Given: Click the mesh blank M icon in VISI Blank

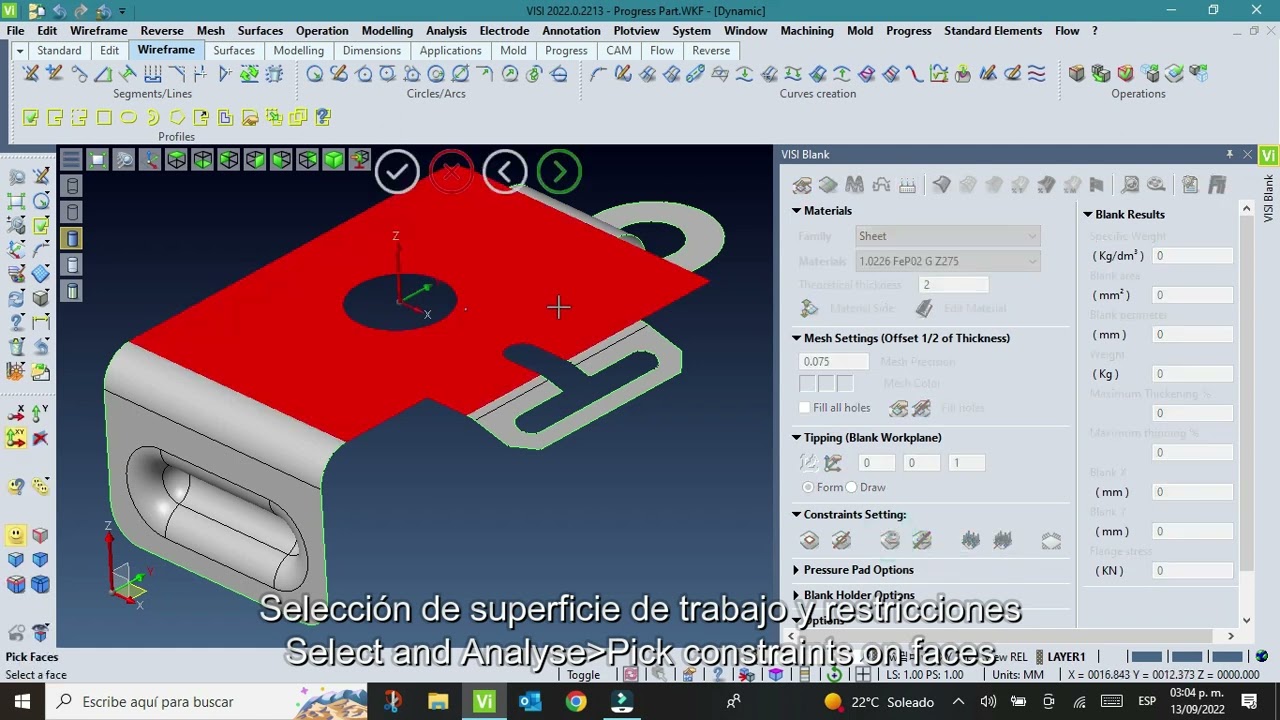Looking at the screenshot, I should click(854, 184).
